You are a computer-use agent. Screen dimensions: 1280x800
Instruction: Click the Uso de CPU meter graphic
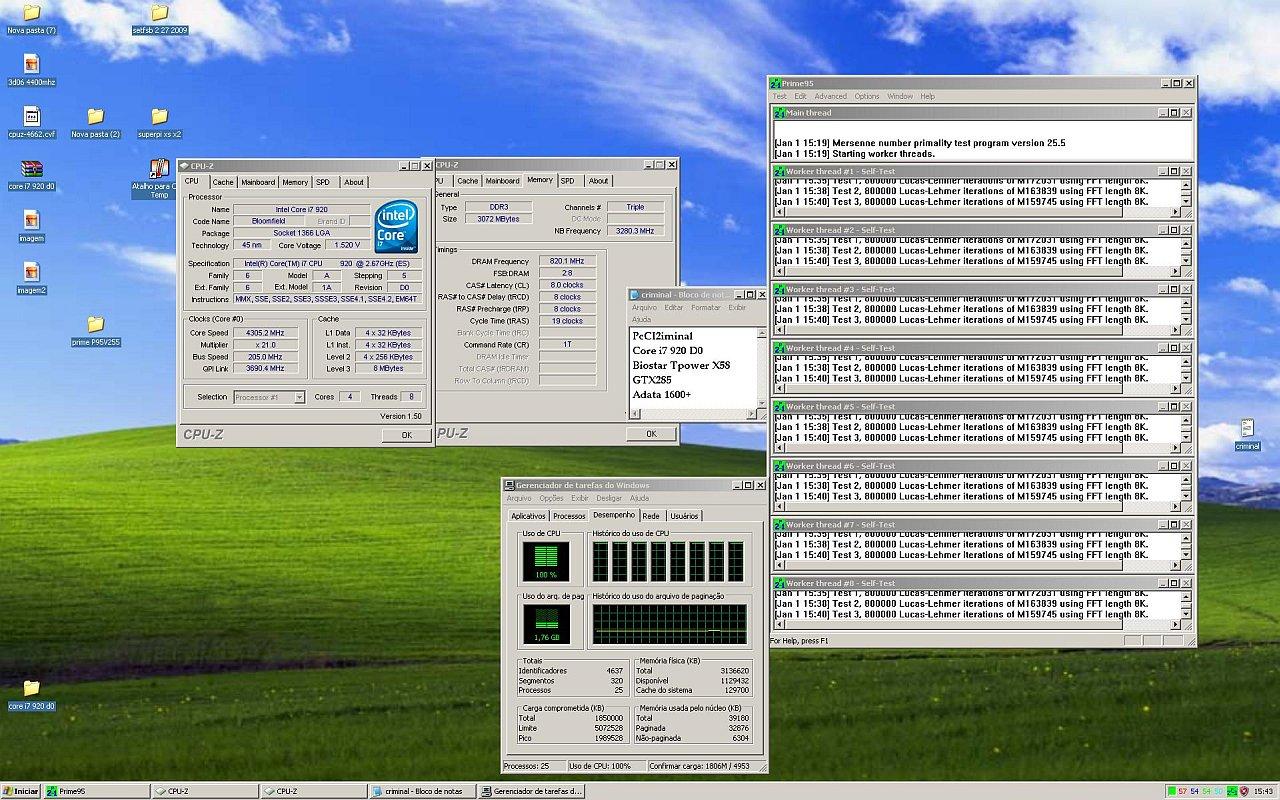[546, 561]
